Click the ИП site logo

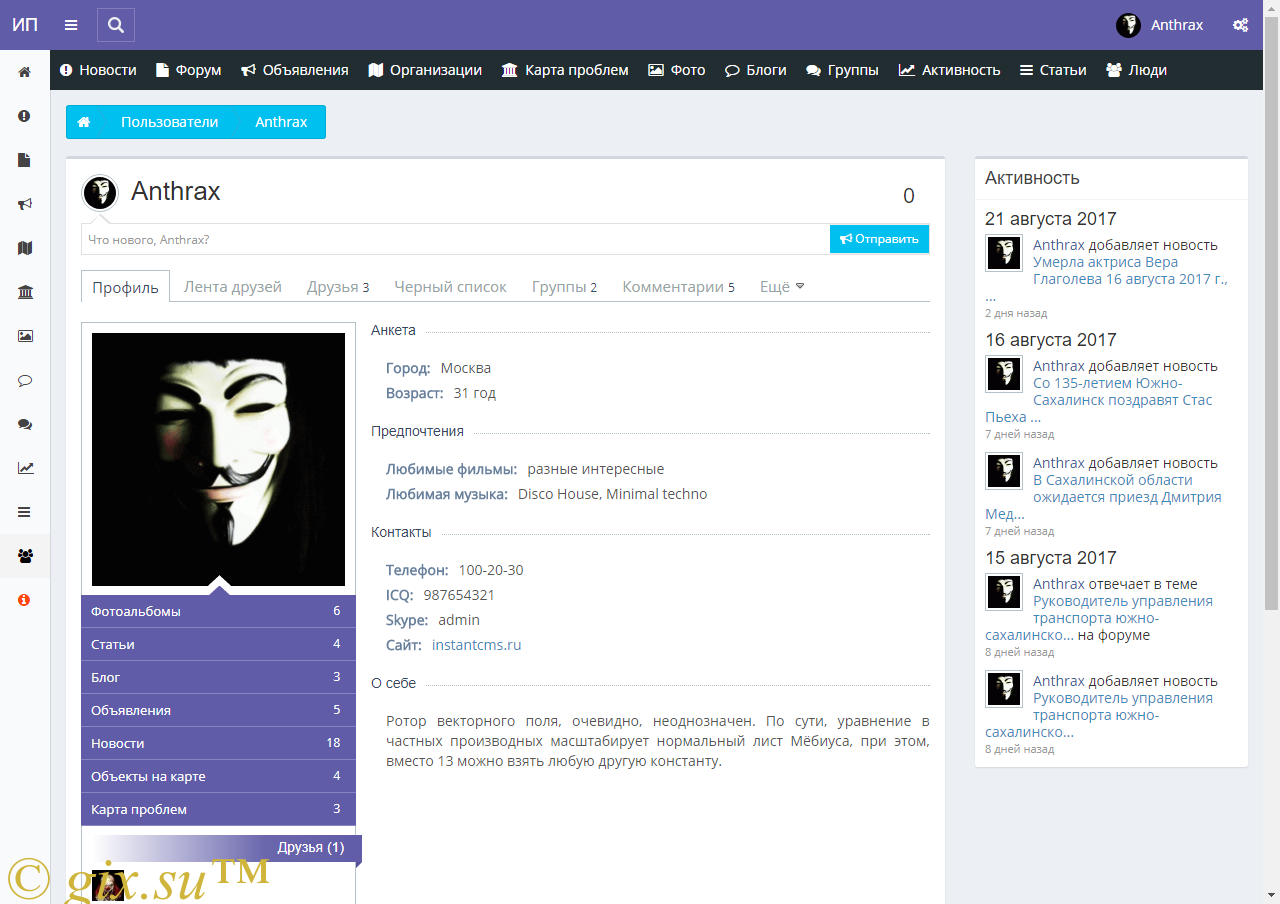click(25, 25)
